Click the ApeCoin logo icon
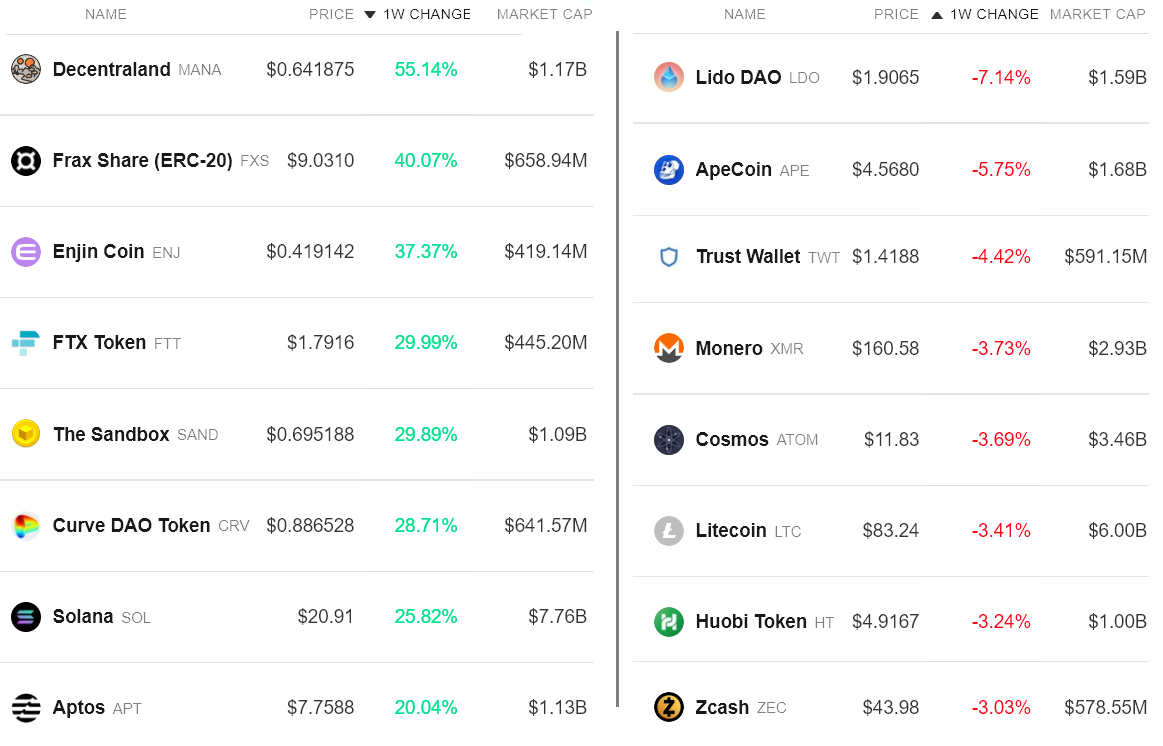 tap(668, 170)
